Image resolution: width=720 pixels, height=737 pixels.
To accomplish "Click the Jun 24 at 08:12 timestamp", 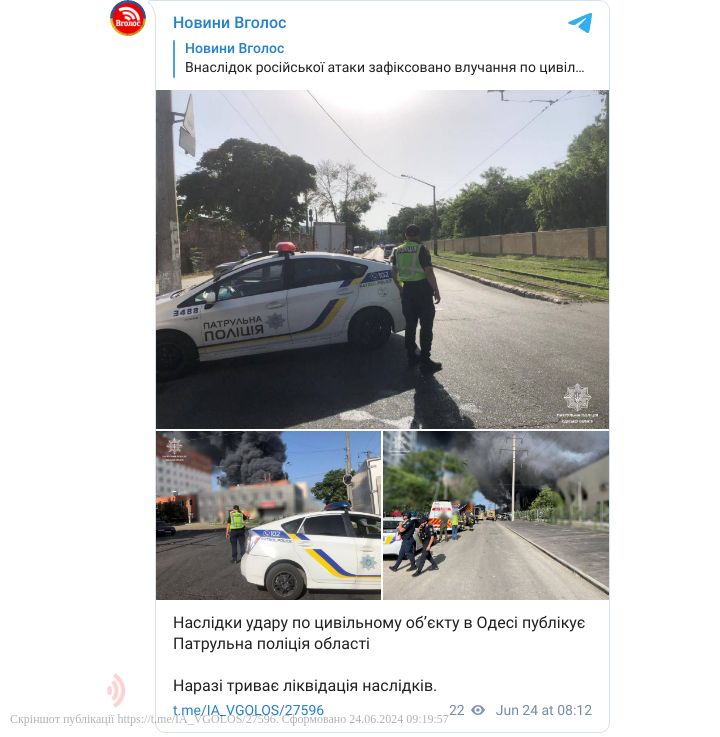I will click(x=544, y=710).
